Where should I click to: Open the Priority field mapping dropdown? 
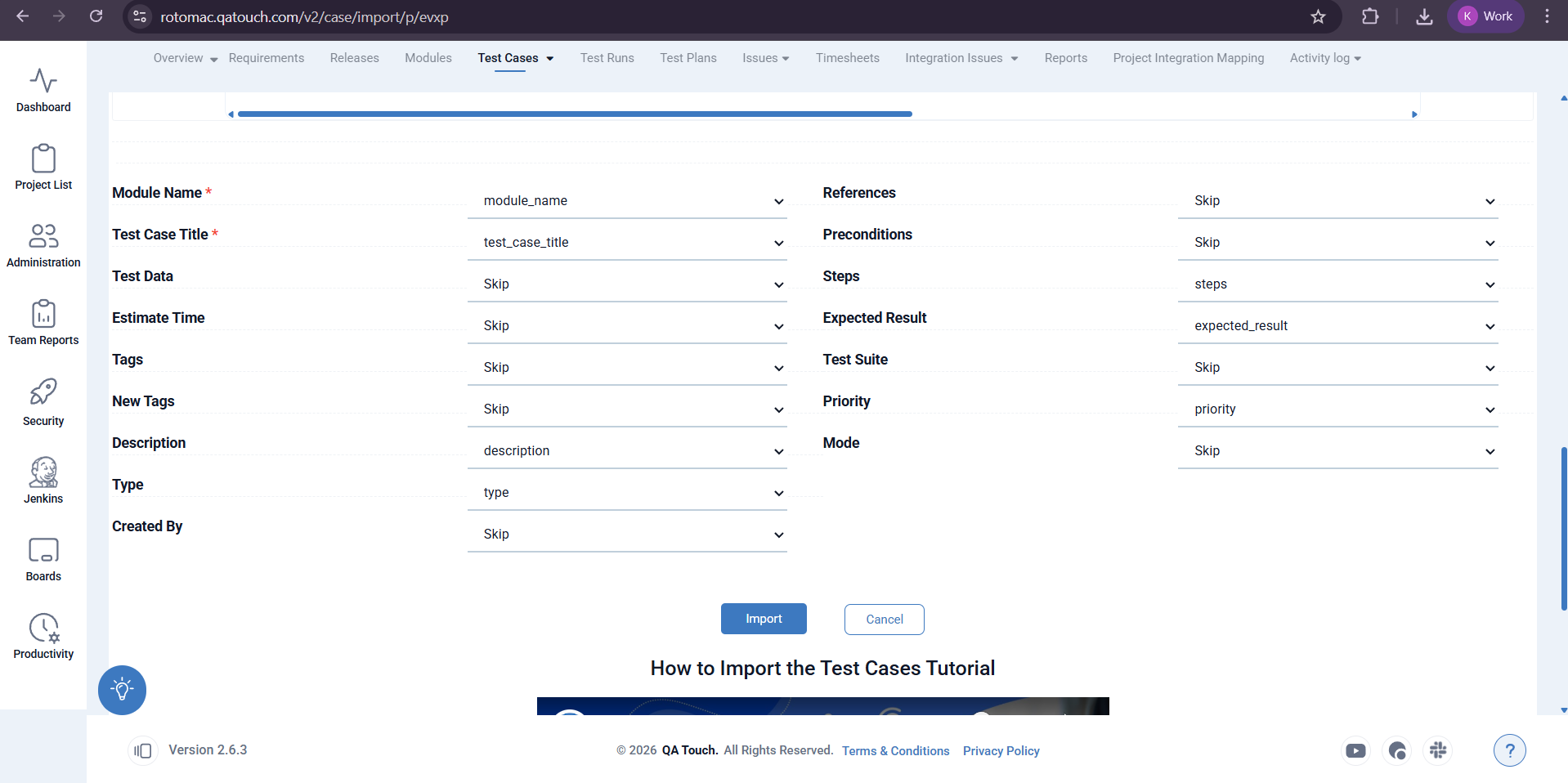(1337, 409)
